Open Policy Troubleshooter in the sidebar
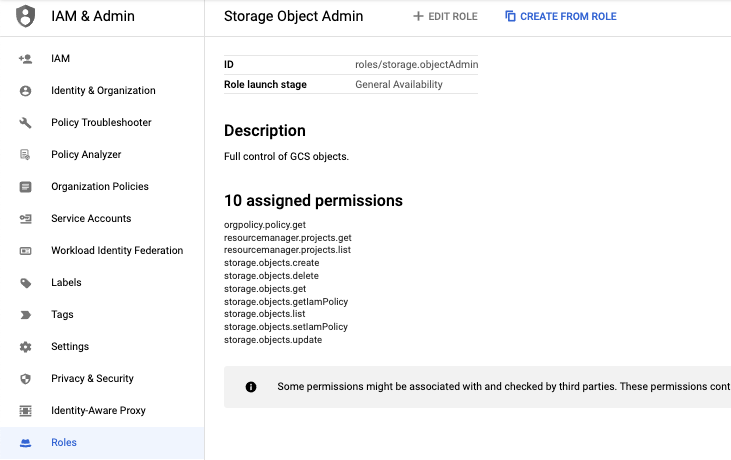 (x=102, y=123)
